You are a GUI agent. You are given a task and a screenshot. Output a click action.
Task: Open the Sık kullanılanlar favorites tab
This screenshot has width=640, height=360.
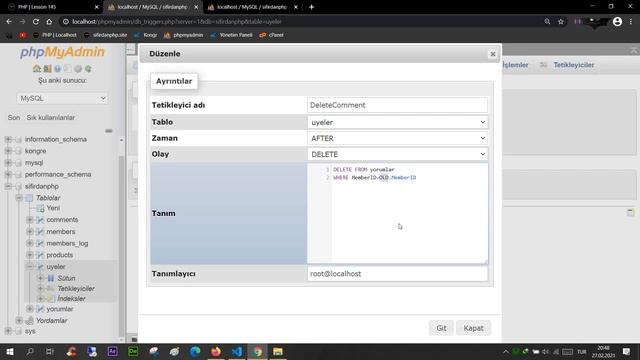click(51, 118)
